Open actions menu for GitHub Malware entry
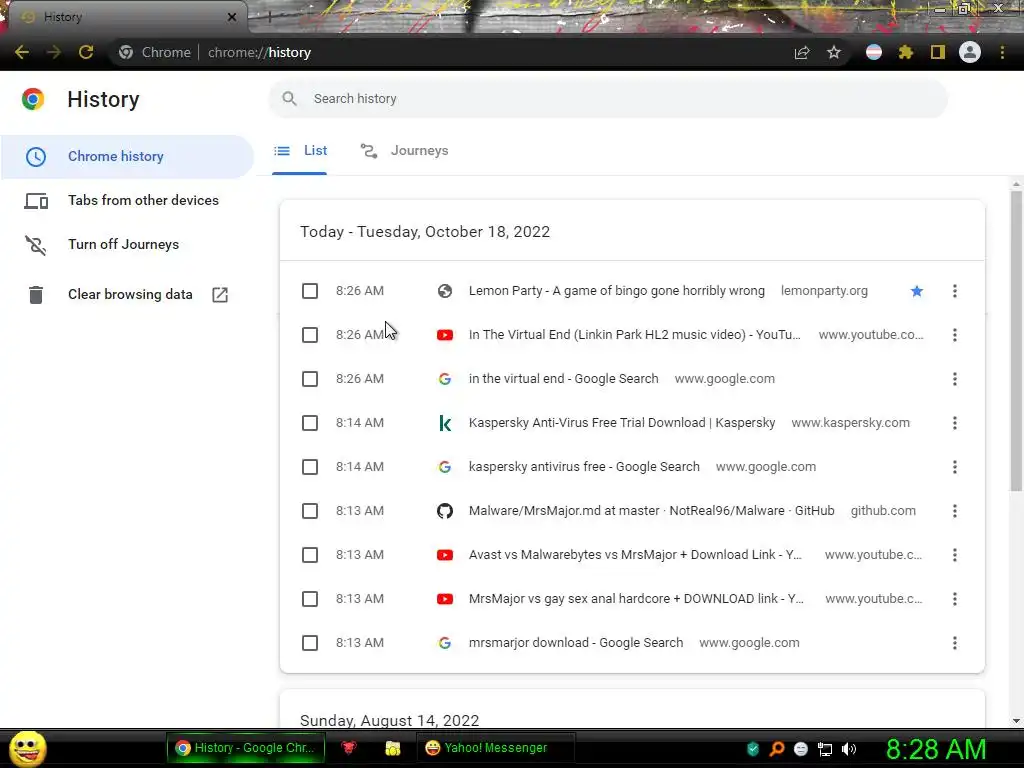Viewport: 1024px width, 768px height. pyautogui.click(x=955, y=511)
